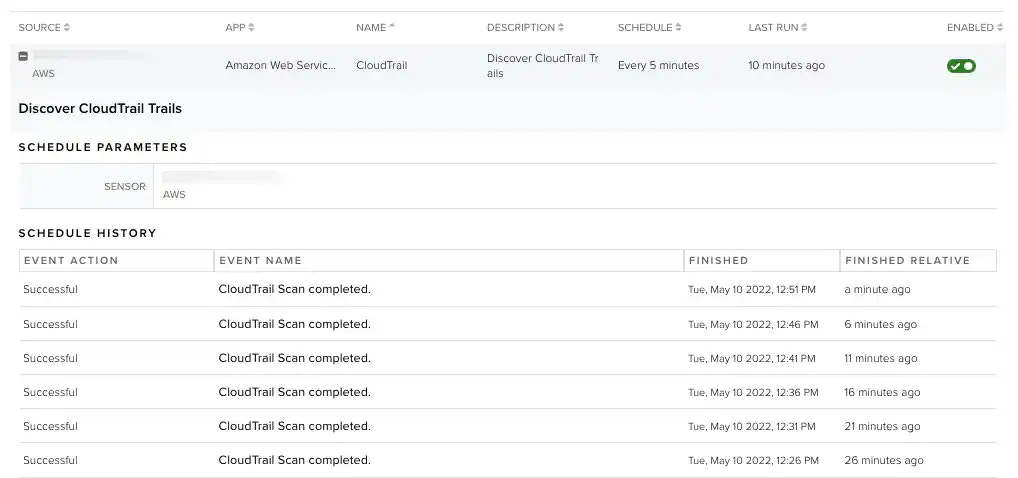Sort by the ENABLED column arrows
Viewport: 1018px width, 478px height.
click(1000, 27)
